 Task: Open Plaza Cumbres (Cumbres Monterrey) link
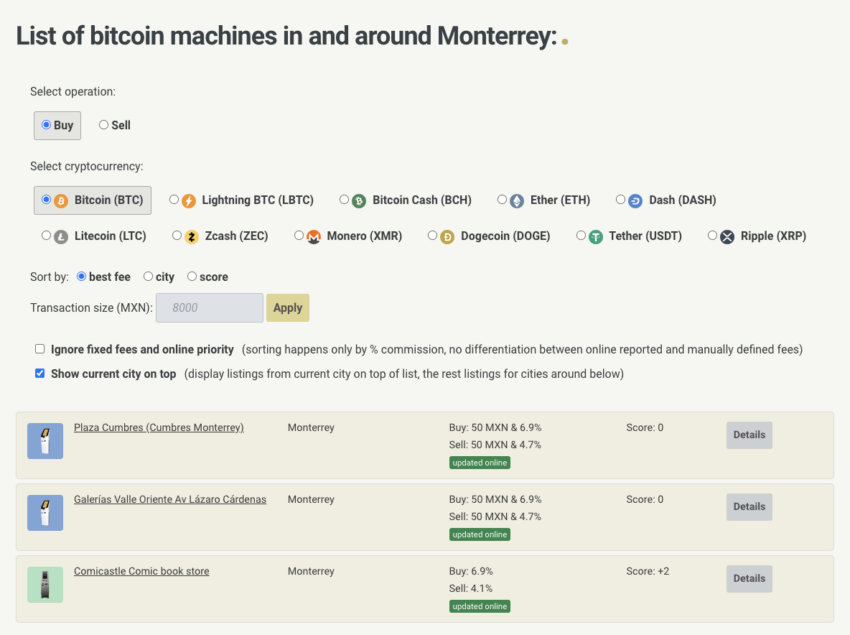coord(158,428)
